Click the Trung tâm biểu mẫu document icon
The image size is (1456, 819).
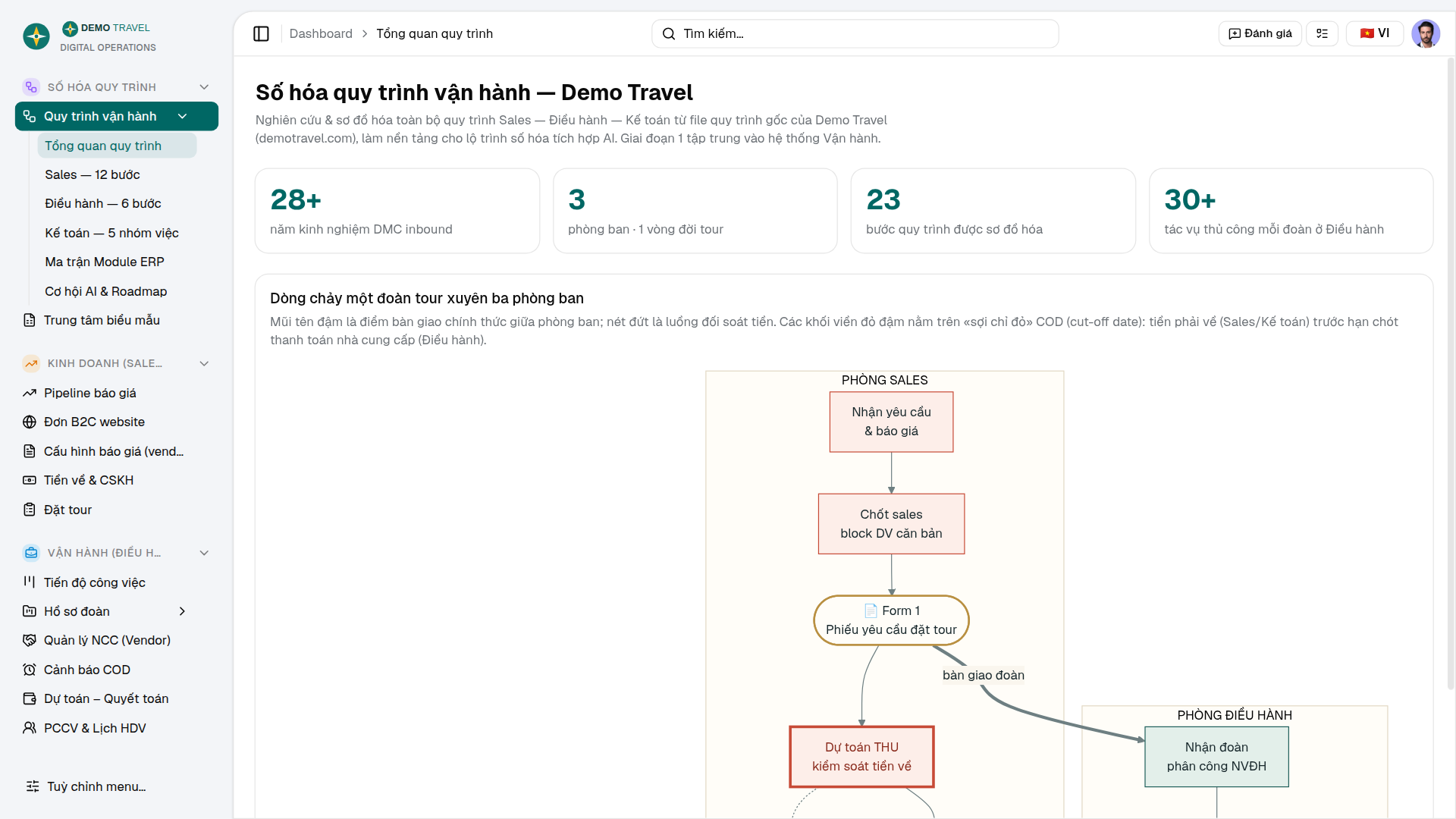[x=30, y=320]
